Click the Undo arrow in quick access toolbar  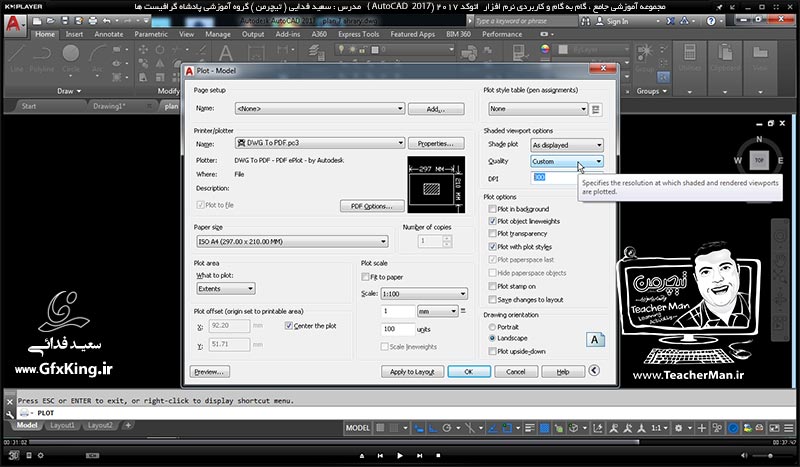106,21
